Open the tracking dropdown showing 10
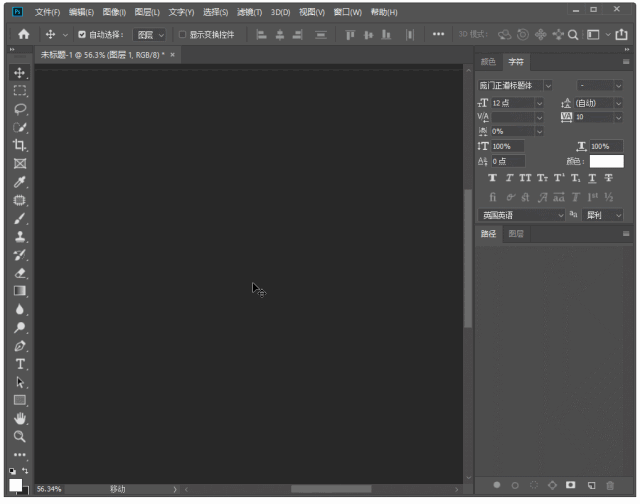This screenshot has width=640, height=504. click(618, 118)
